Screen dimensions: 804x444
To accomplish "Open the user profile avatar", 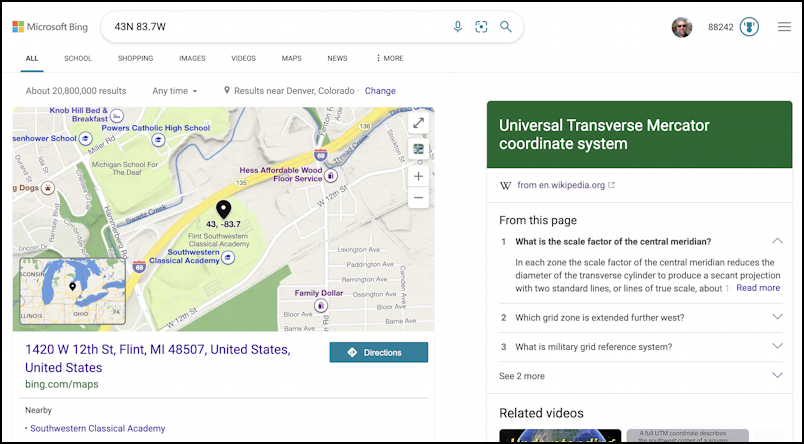I will click(x=682, y=27).
